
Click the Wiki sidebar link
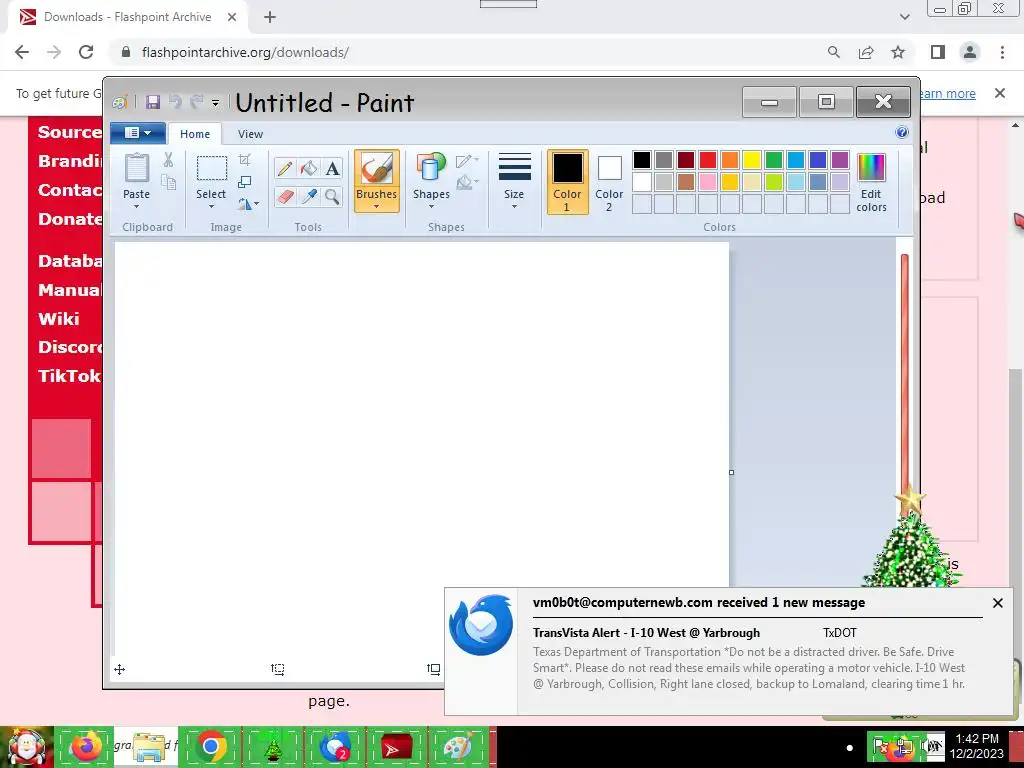(x=59, y=319)
